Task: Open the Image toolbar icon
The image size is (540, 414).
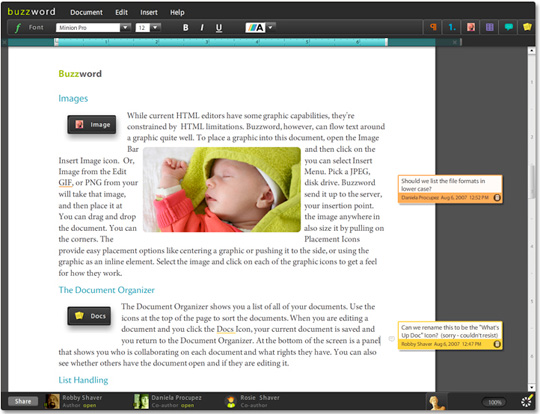Action: tap(471, 27)
